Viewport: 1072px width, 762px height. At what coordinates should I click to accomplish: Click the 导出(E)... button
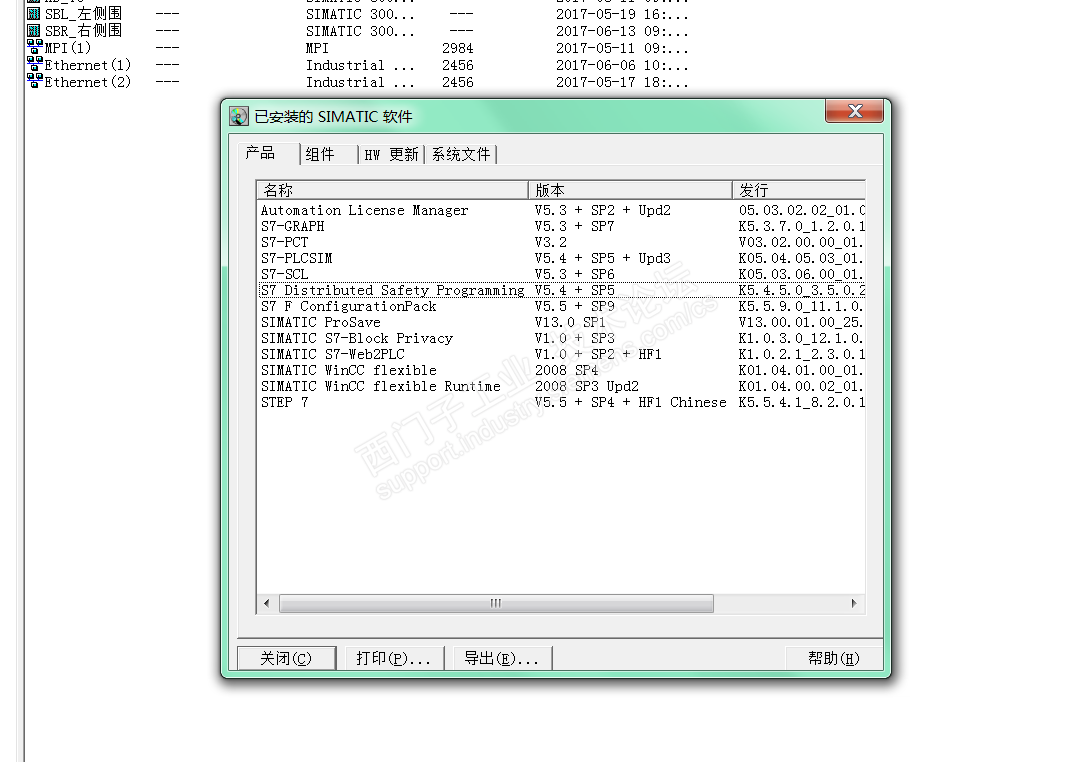pyautogui.click(x=501, y=658)
